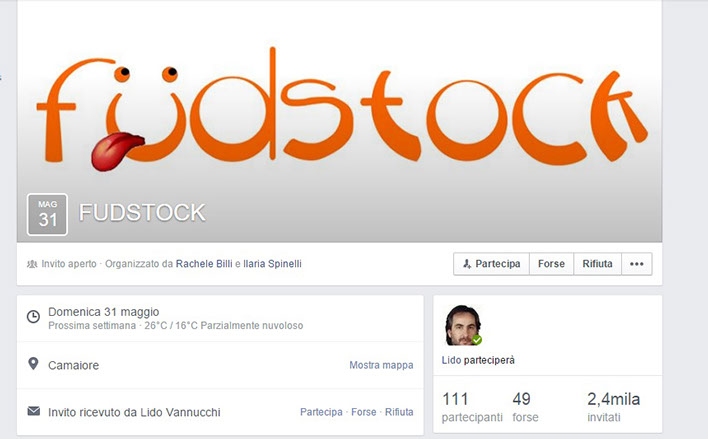Click the Rifiuta button

coord(597,264)
